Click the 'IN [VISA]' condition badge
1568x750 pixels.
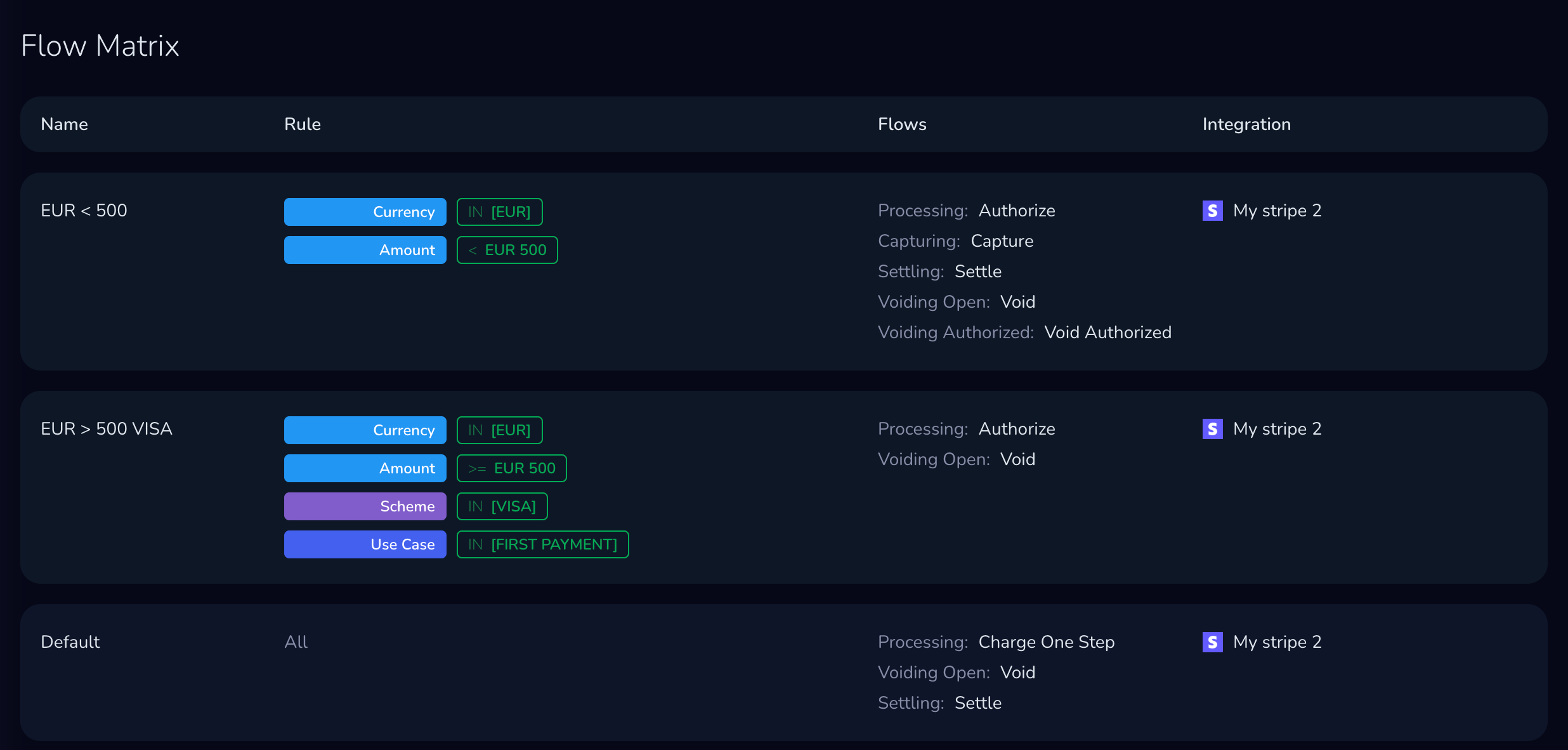502,506
